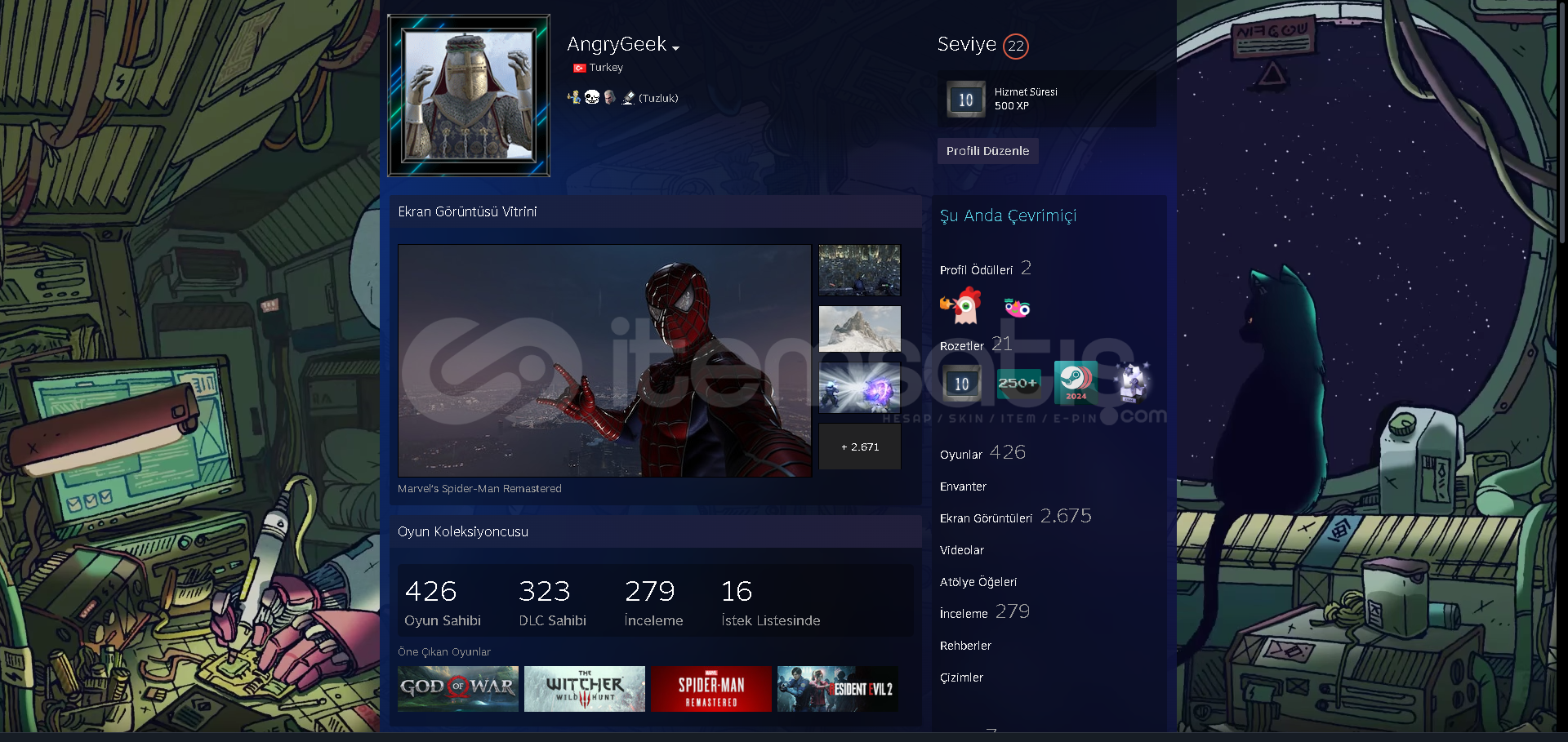This screenshot has height=742, width=1568.
Task: Open the Rehberler guides link
Action: click(965, 646)
